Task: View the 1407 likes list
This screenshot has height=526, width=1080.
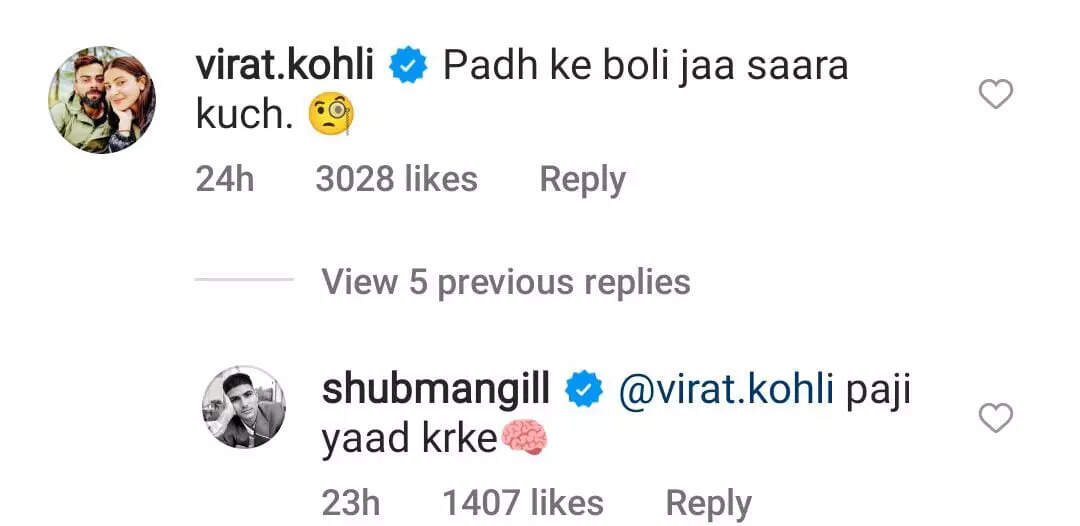Action: click(x=523, y=503)
